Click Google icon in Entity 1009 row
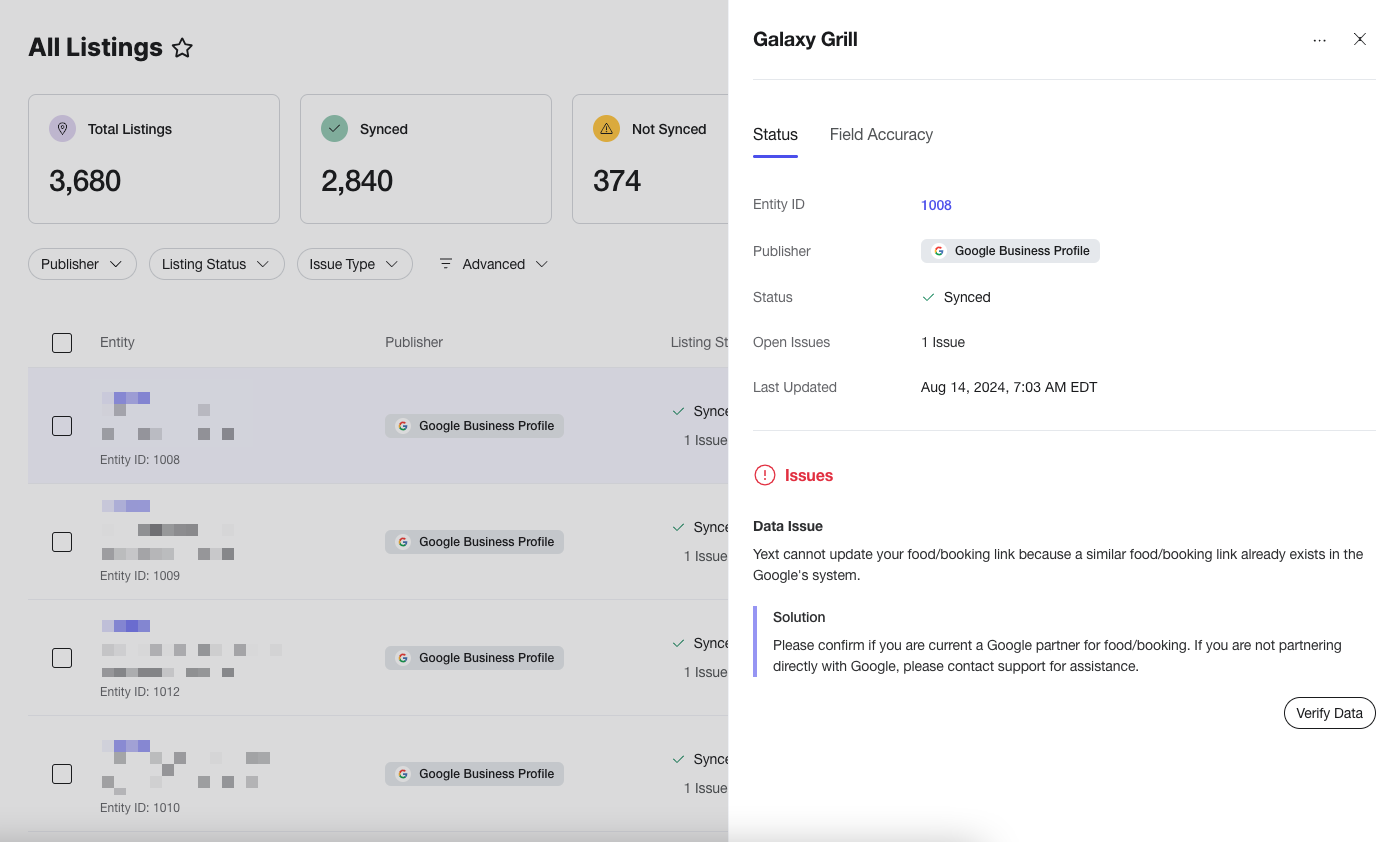Image resolution: width=1394 pixels, height=842 pixels. [403, 542]
